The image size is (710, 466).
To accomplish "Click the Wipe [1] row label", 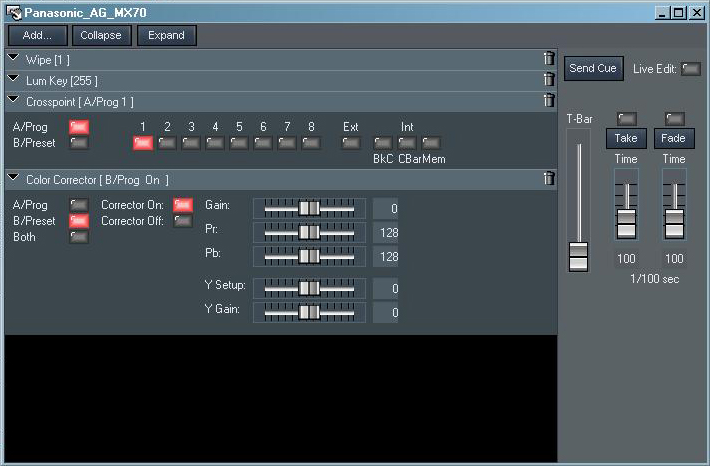I will [48, 60].
